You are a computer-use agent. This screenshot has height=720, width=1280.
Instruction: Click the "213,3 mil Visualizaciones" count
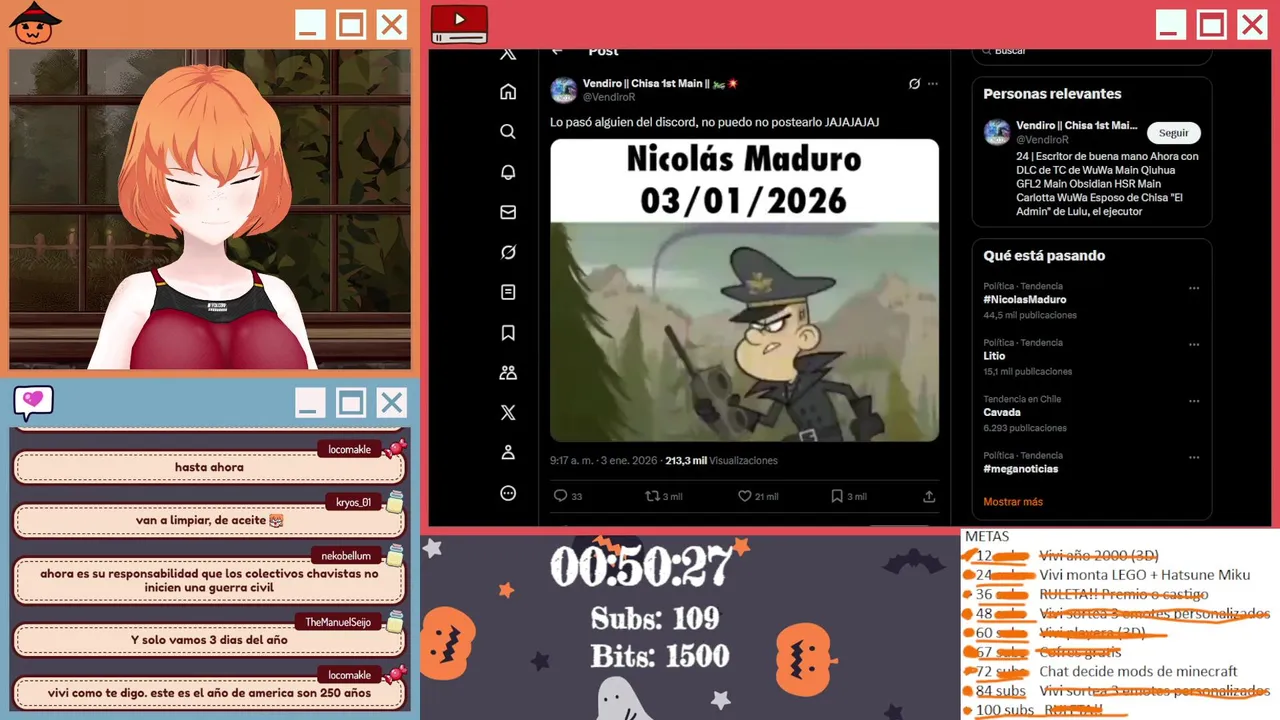pyautogui.click(x=721, y=461)
